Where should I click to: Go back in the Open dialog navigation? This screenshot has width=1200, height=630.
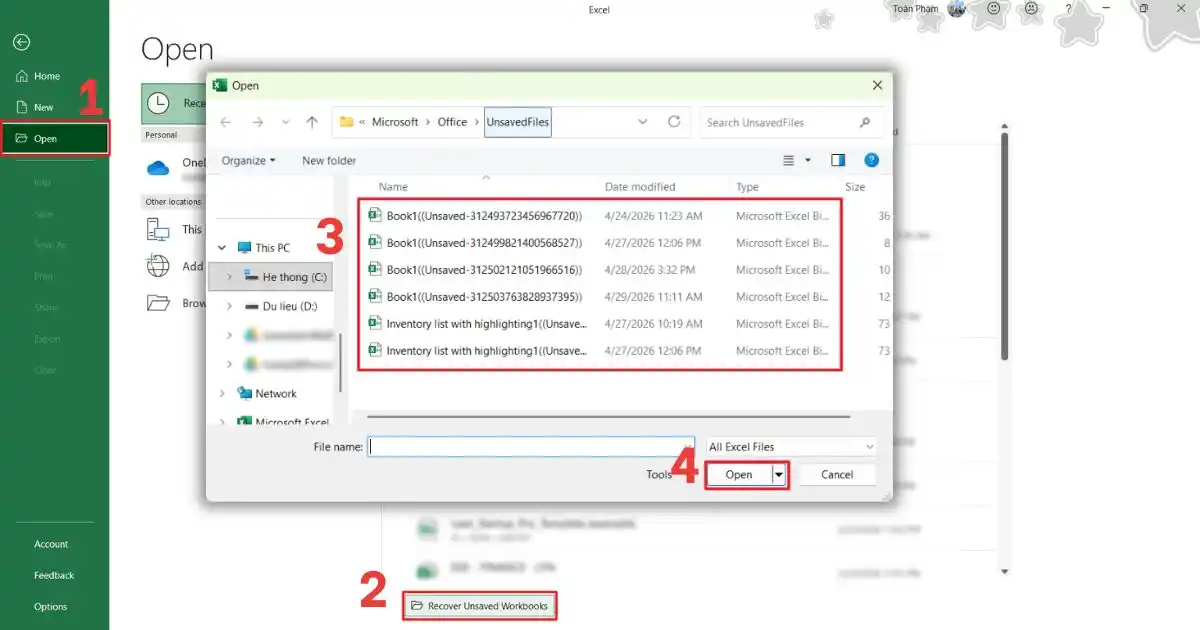(225, 122)
